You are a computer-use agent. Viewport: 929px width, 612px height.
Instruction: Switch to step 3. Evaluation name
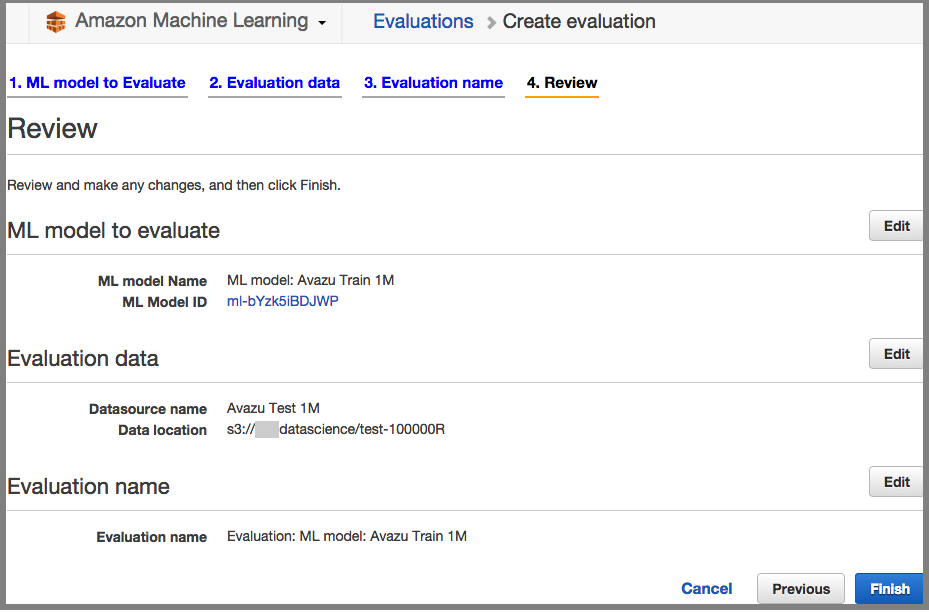(433, 83)
